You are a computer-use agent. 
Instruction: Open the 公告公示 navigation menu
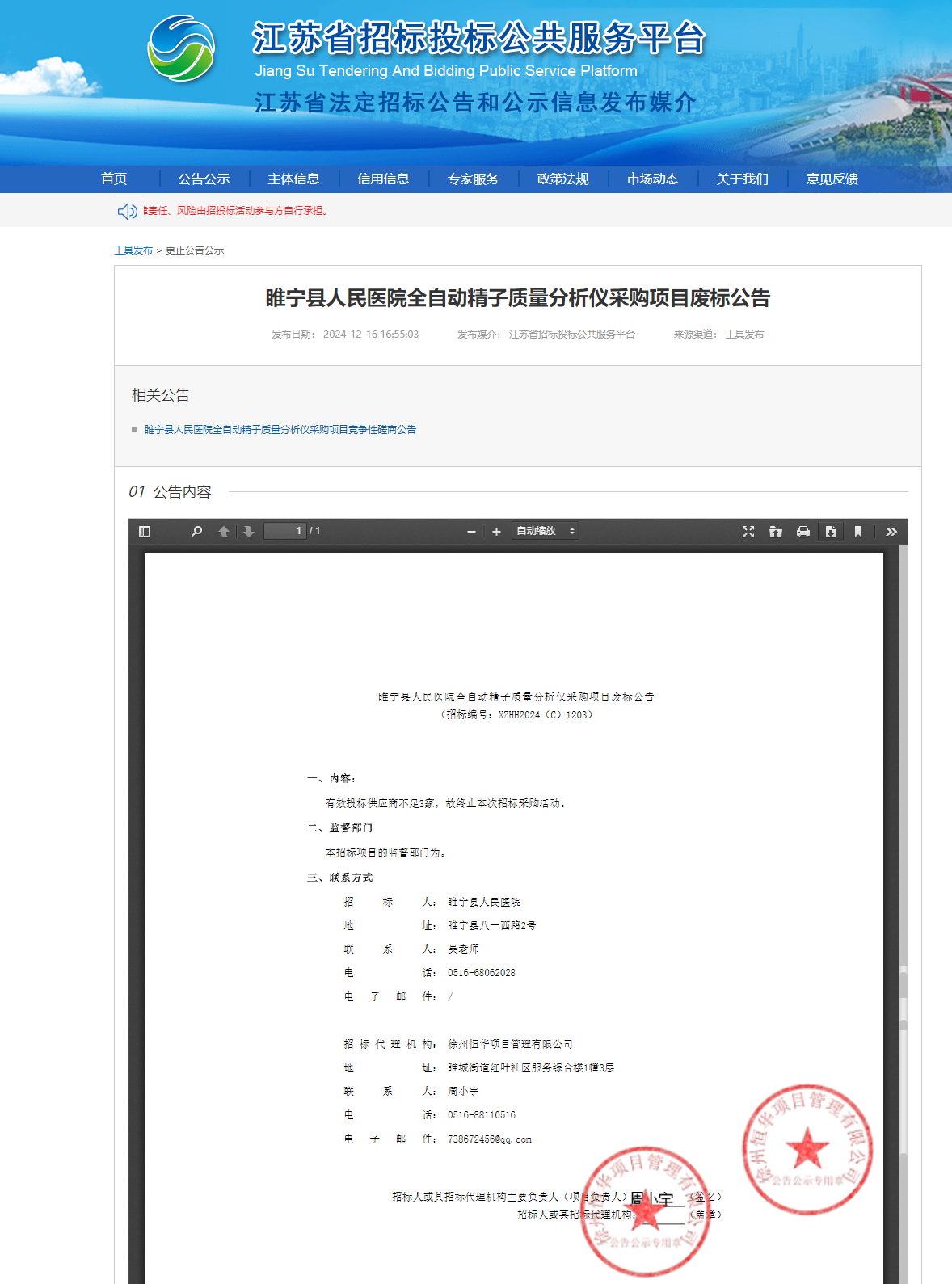pyautogui.click(x=204, y=179)
